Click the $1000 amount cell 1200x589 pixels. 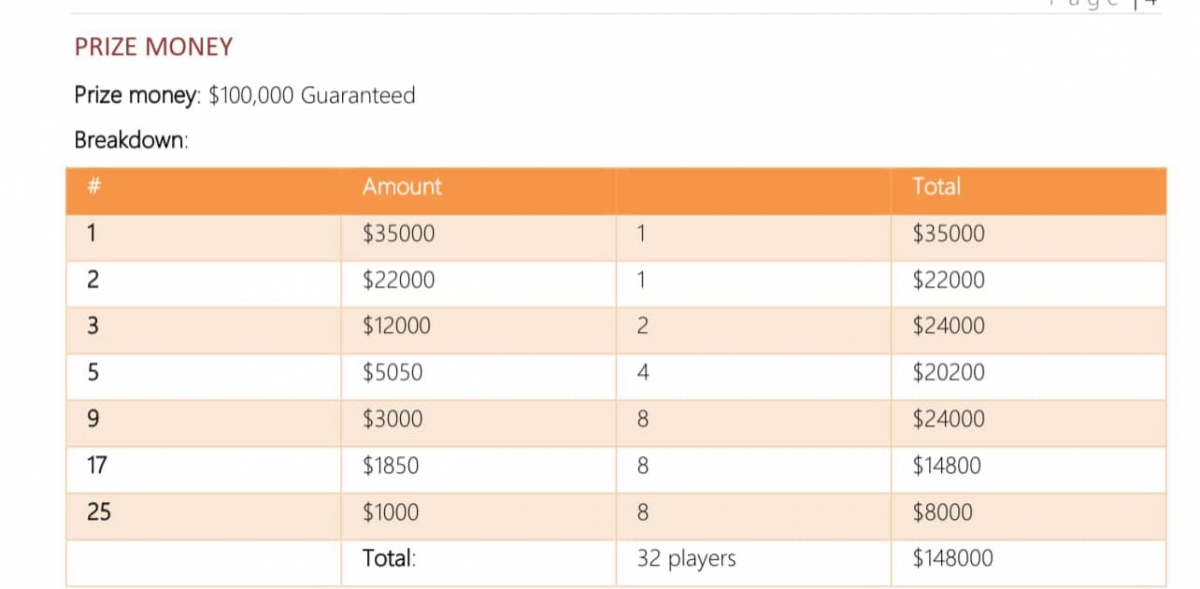pos(391,513)
